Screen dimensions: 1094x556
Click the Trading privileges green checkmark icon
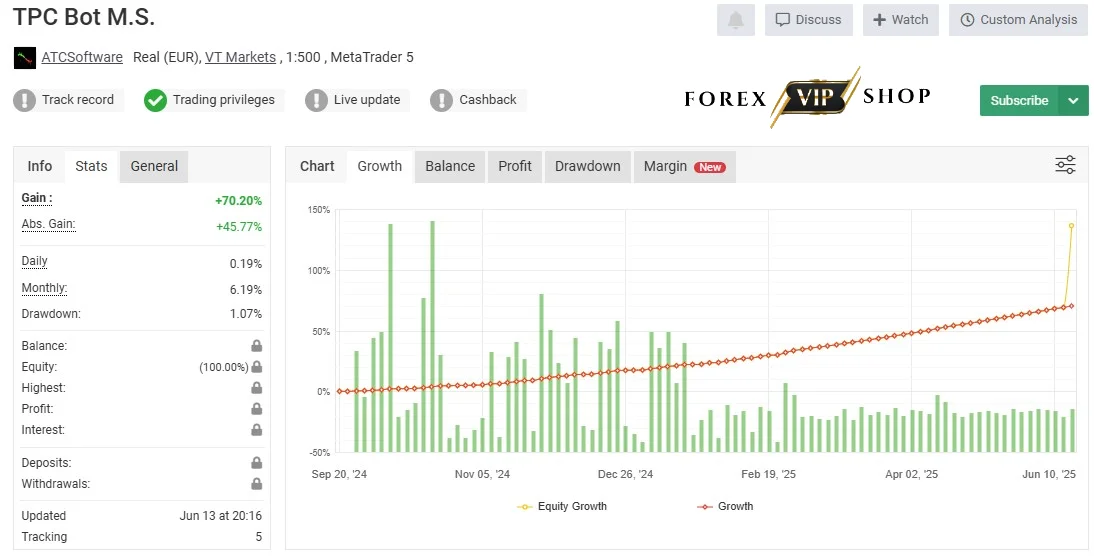[x=155, y=100]
